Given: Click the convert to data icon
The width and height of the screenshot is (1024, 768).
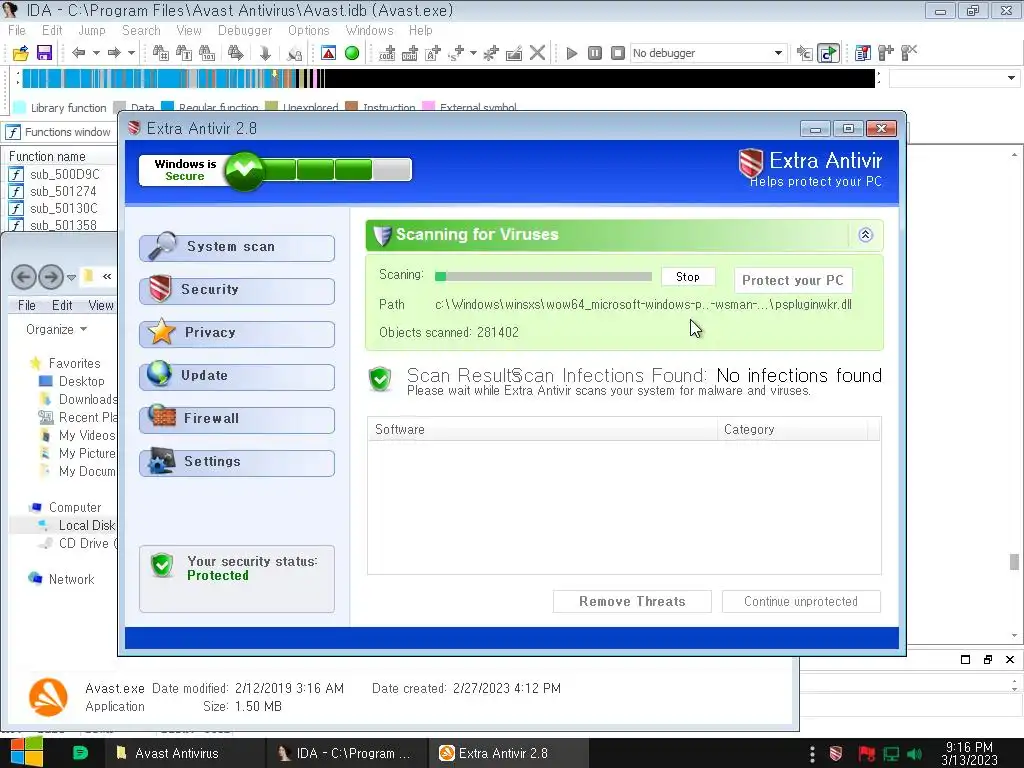Looking at the screenshot, I should [410, 53].
